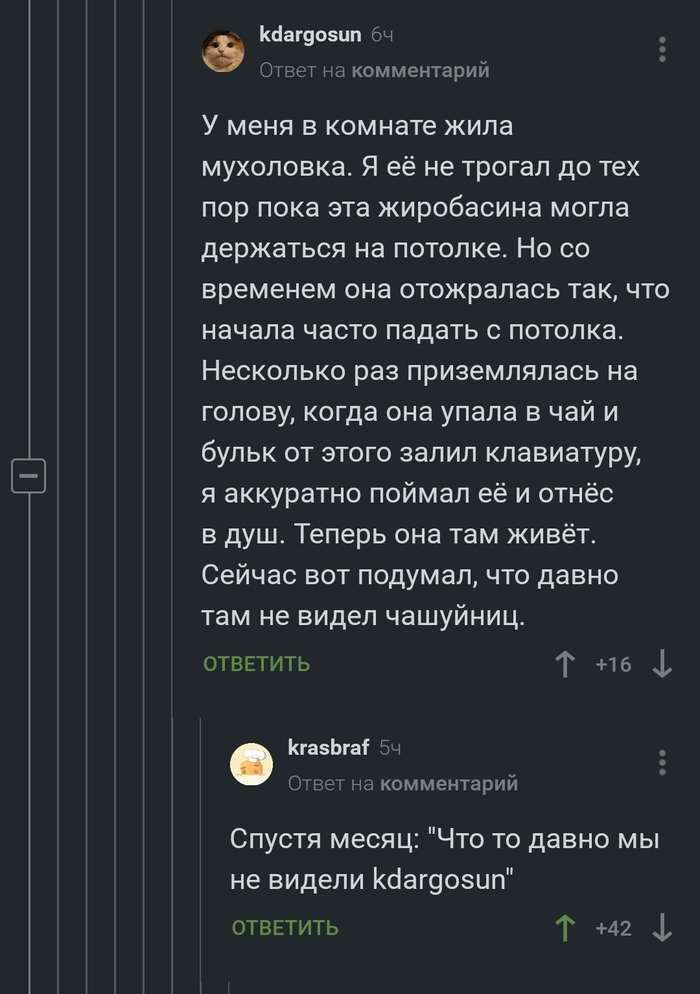The height and width of the screenshot is (994, 700).
Task: Collapse the thread using the minus button
Action: click(29, 476)
